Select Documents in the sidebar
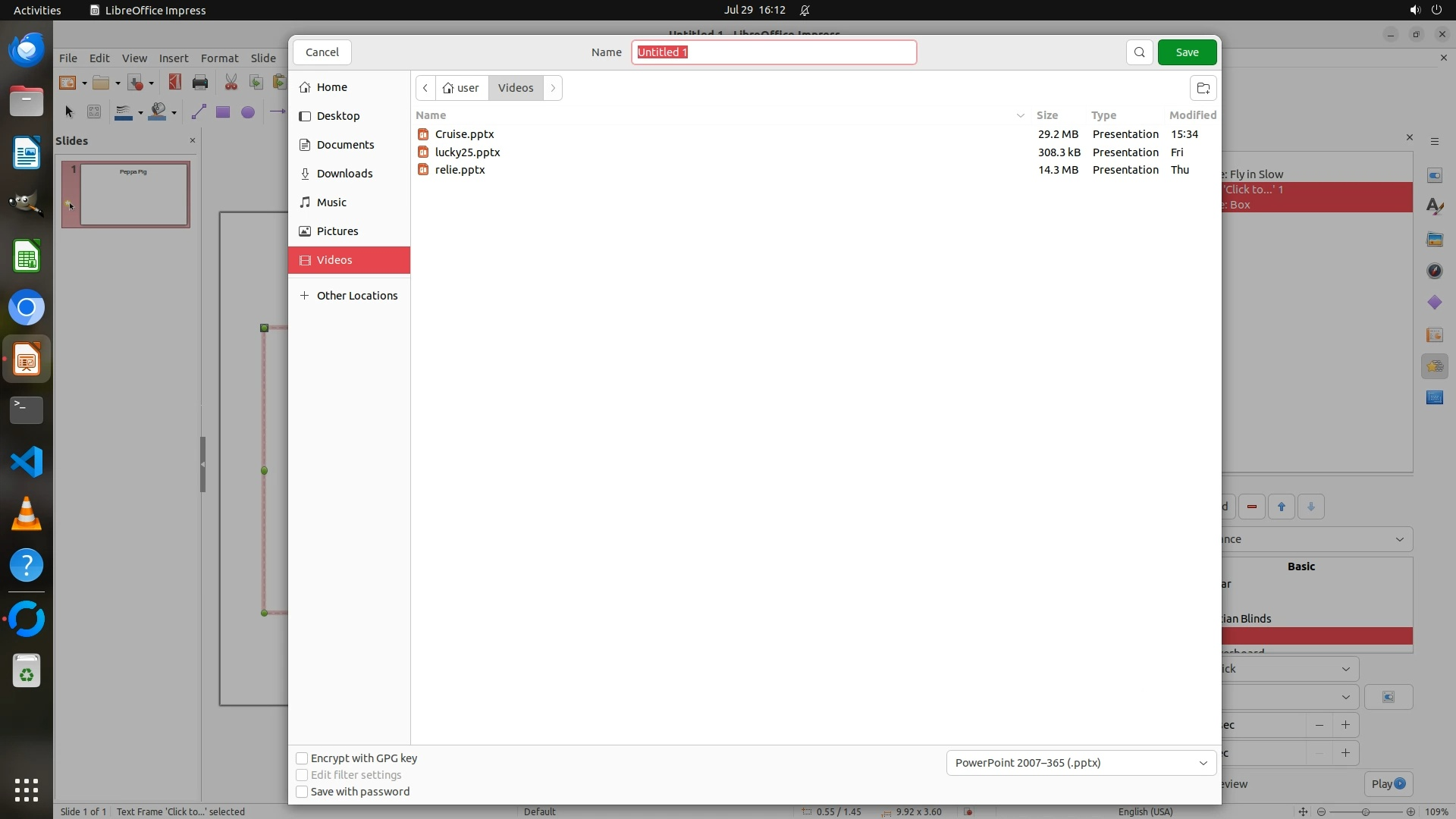The width and height of the screenshot is (1456, 819). pyautogui.click(x=345, y=145)
